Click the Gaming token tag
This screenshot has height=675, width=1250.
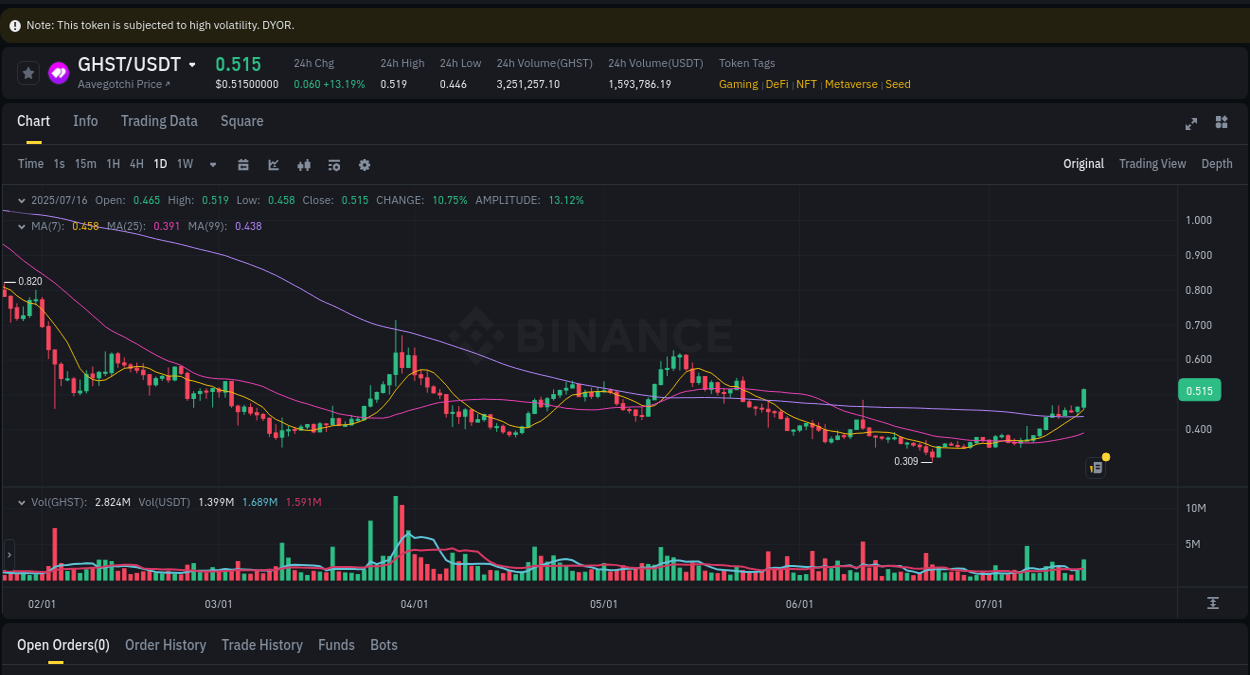738,84
